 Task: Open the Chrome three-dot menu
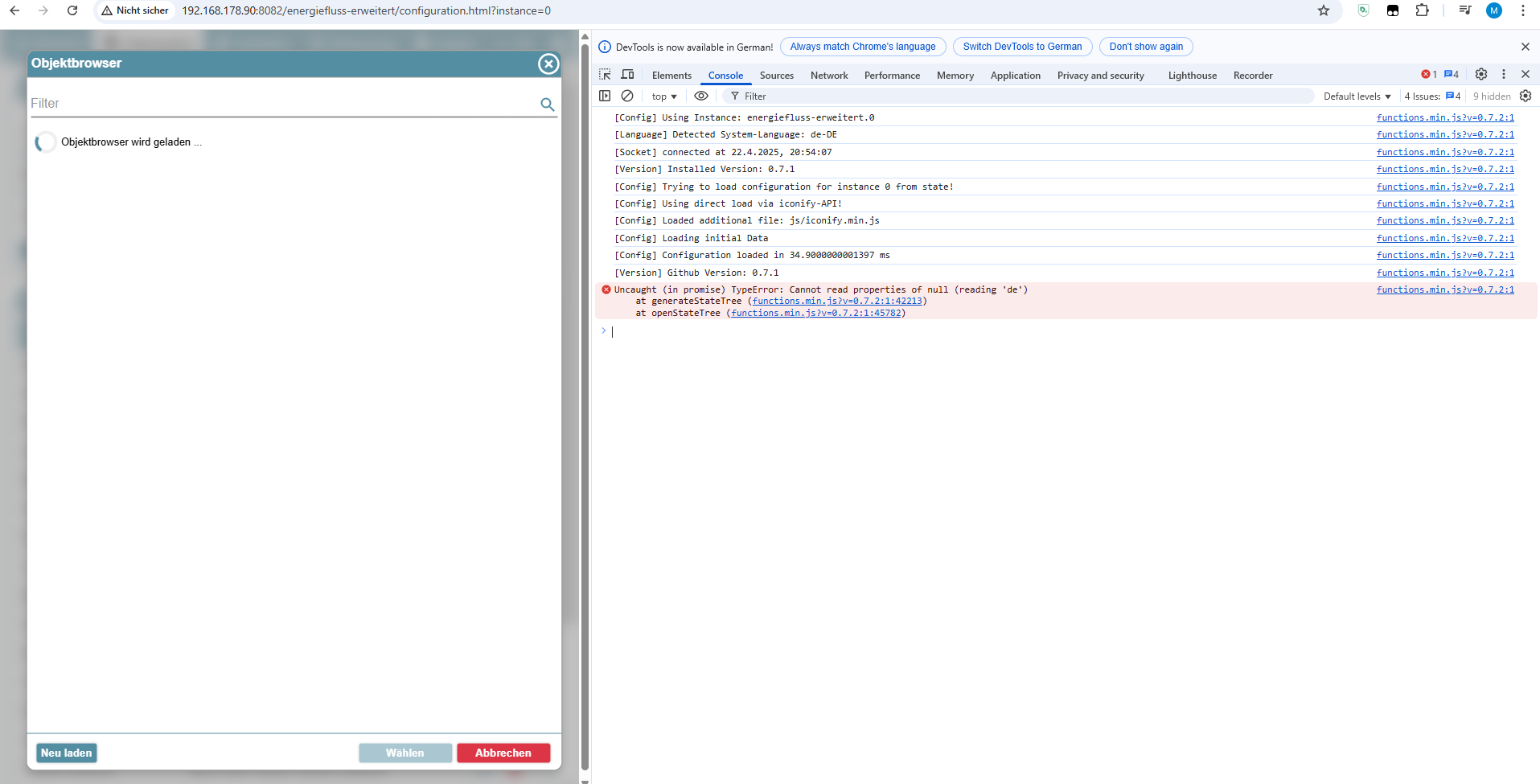1523,10
